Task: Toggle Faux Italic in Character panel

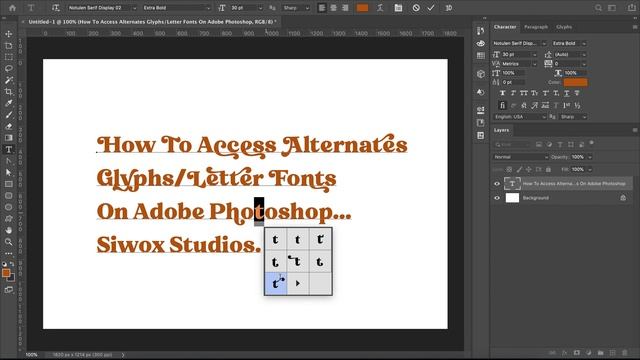Action: 513,93
